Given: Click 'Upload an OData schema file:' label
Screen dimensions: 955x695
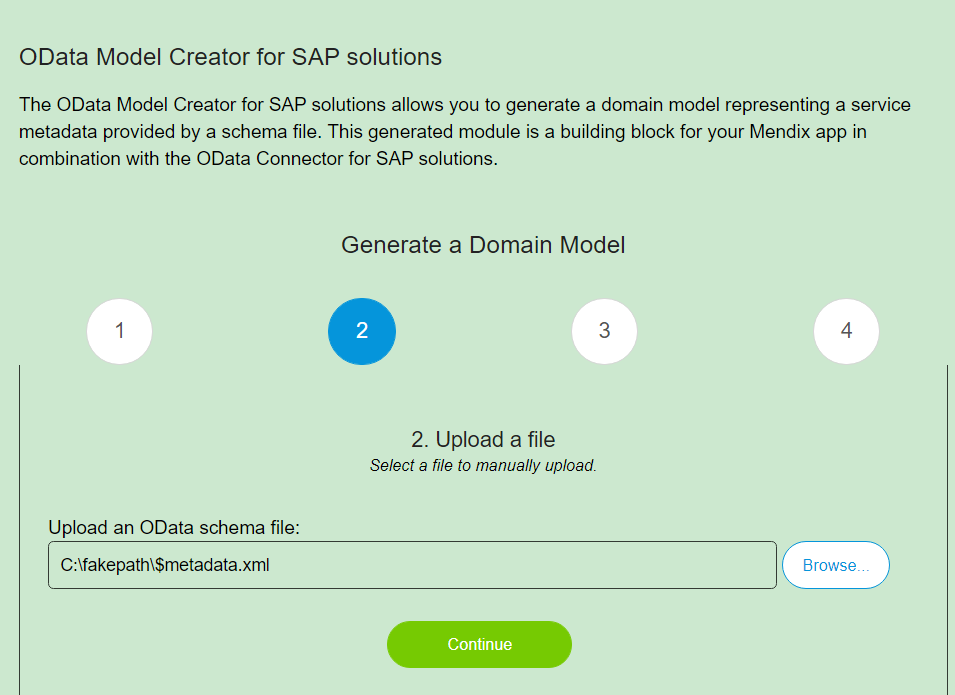Looking at the screenshot, I should coord(174,527).
